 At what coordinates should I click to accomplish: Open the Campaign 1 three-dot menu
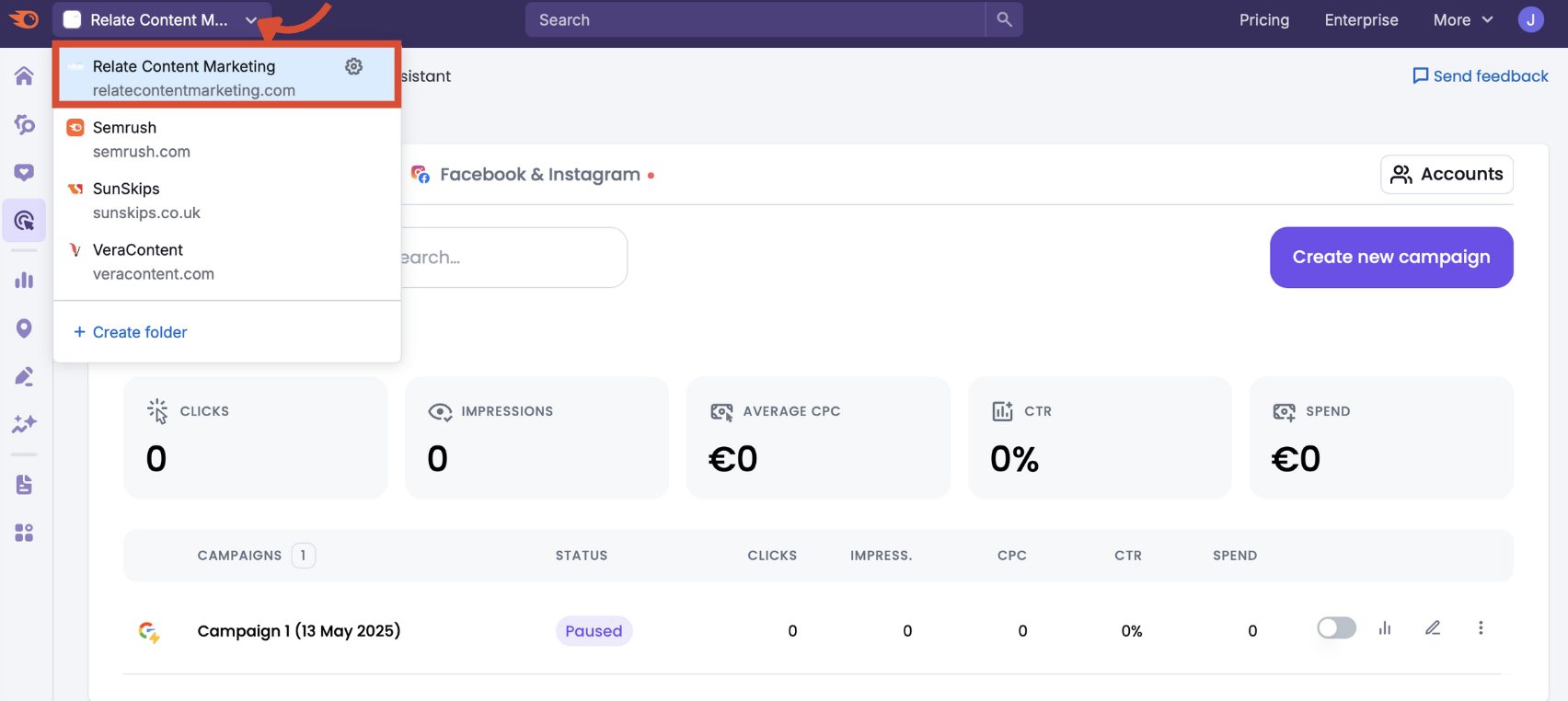point(1481,628)
